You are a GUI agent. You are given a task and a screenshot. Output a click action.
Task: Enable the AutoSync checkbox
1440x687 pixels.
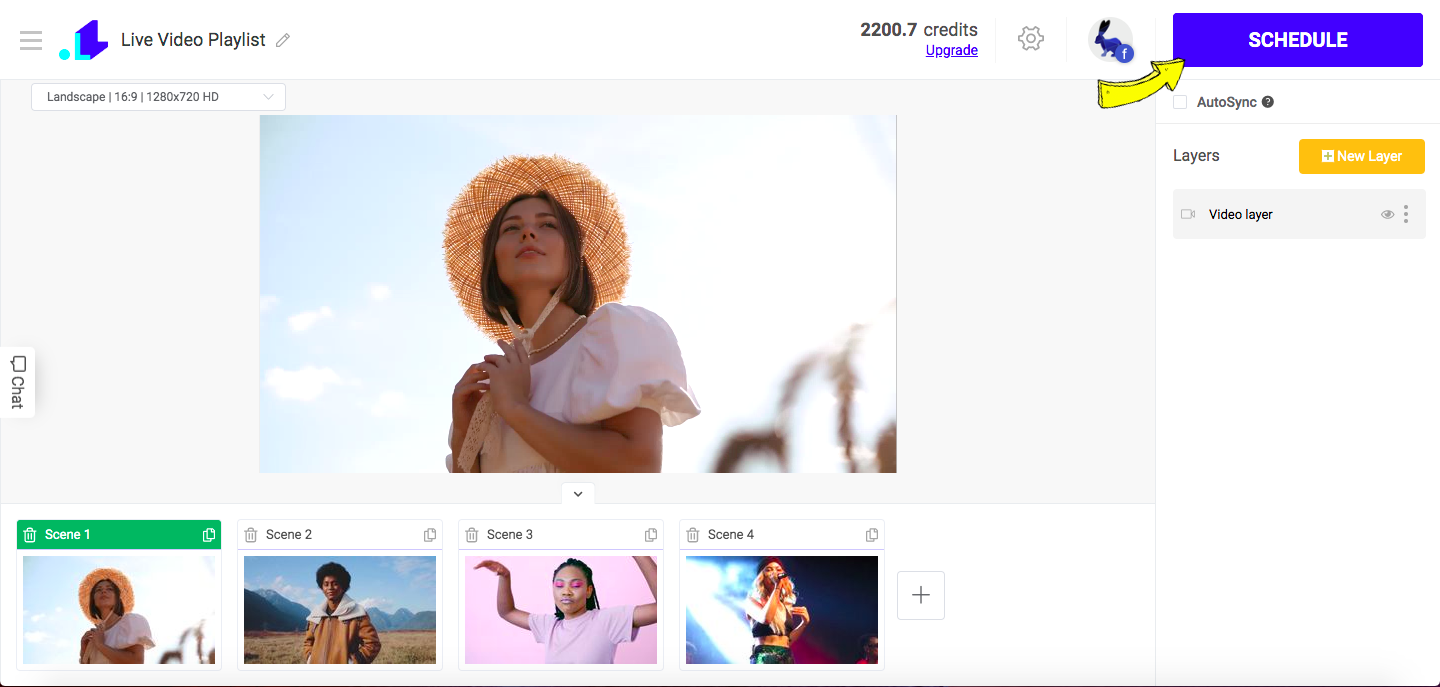click(x=1180, y=101)
